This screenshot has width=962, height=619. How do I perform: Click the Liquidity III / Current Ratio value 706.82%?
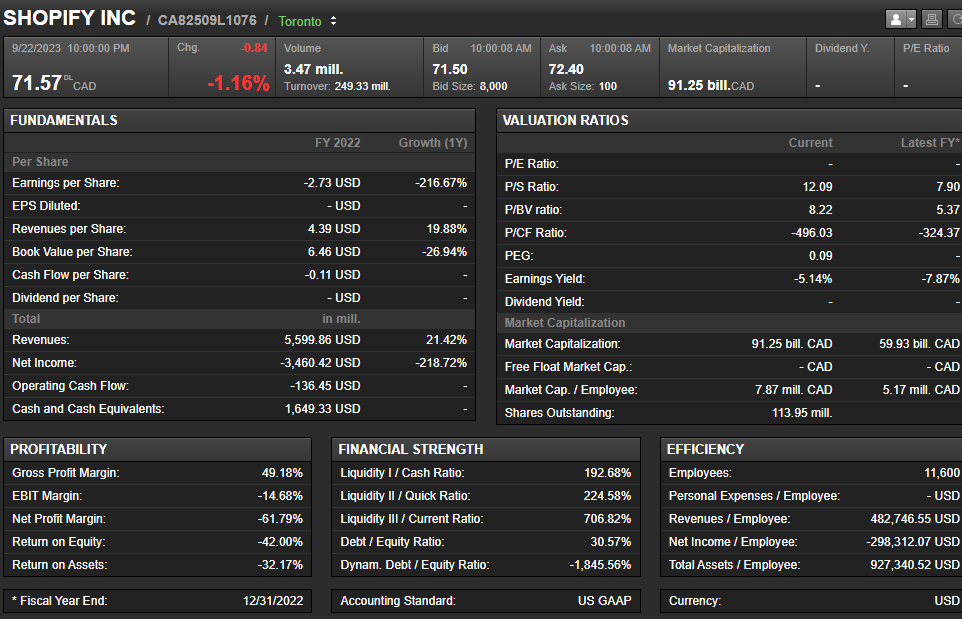607,519
